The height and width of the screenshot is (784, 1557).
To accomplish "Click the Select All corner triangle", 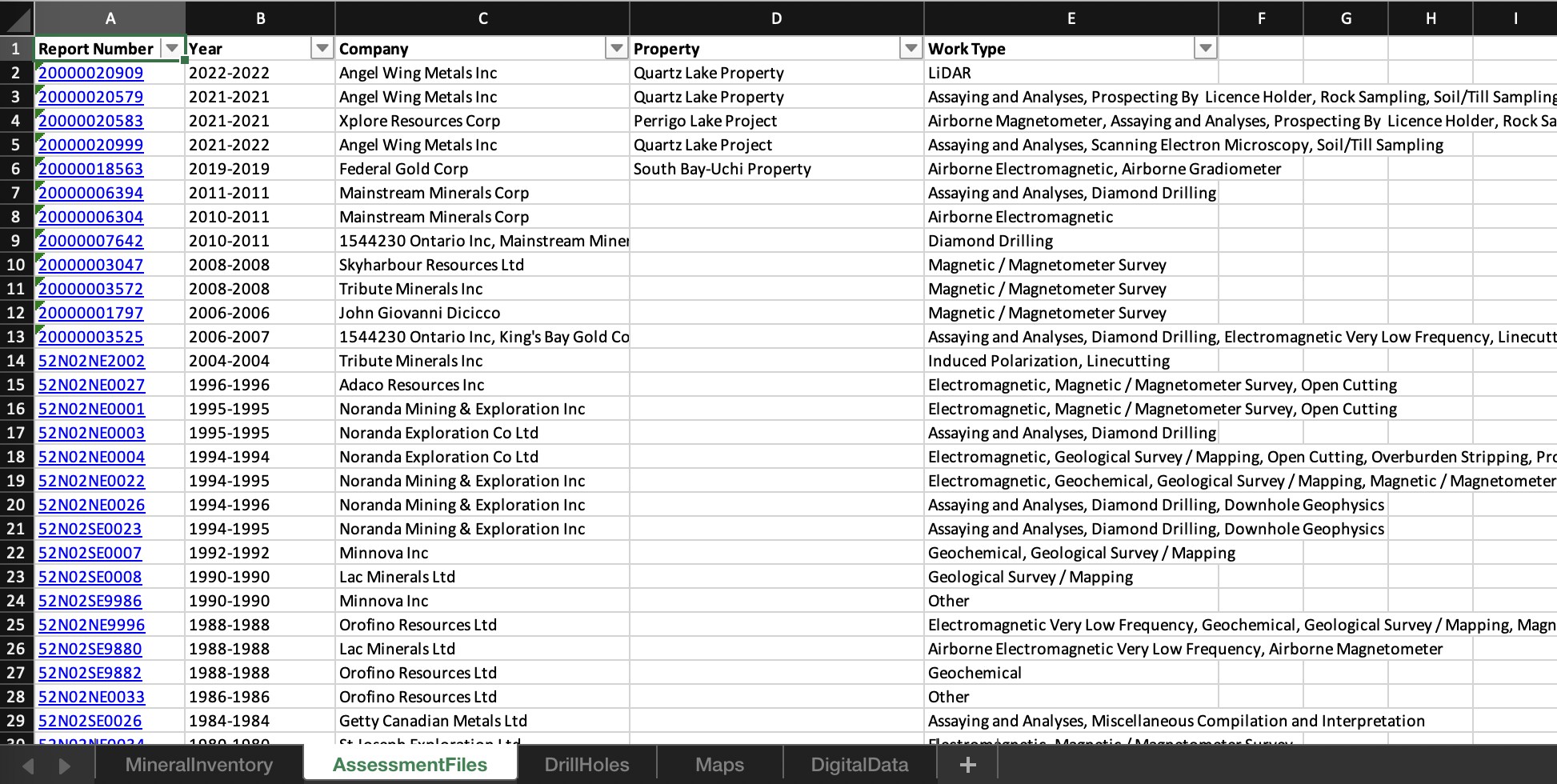I will (18, 18).
